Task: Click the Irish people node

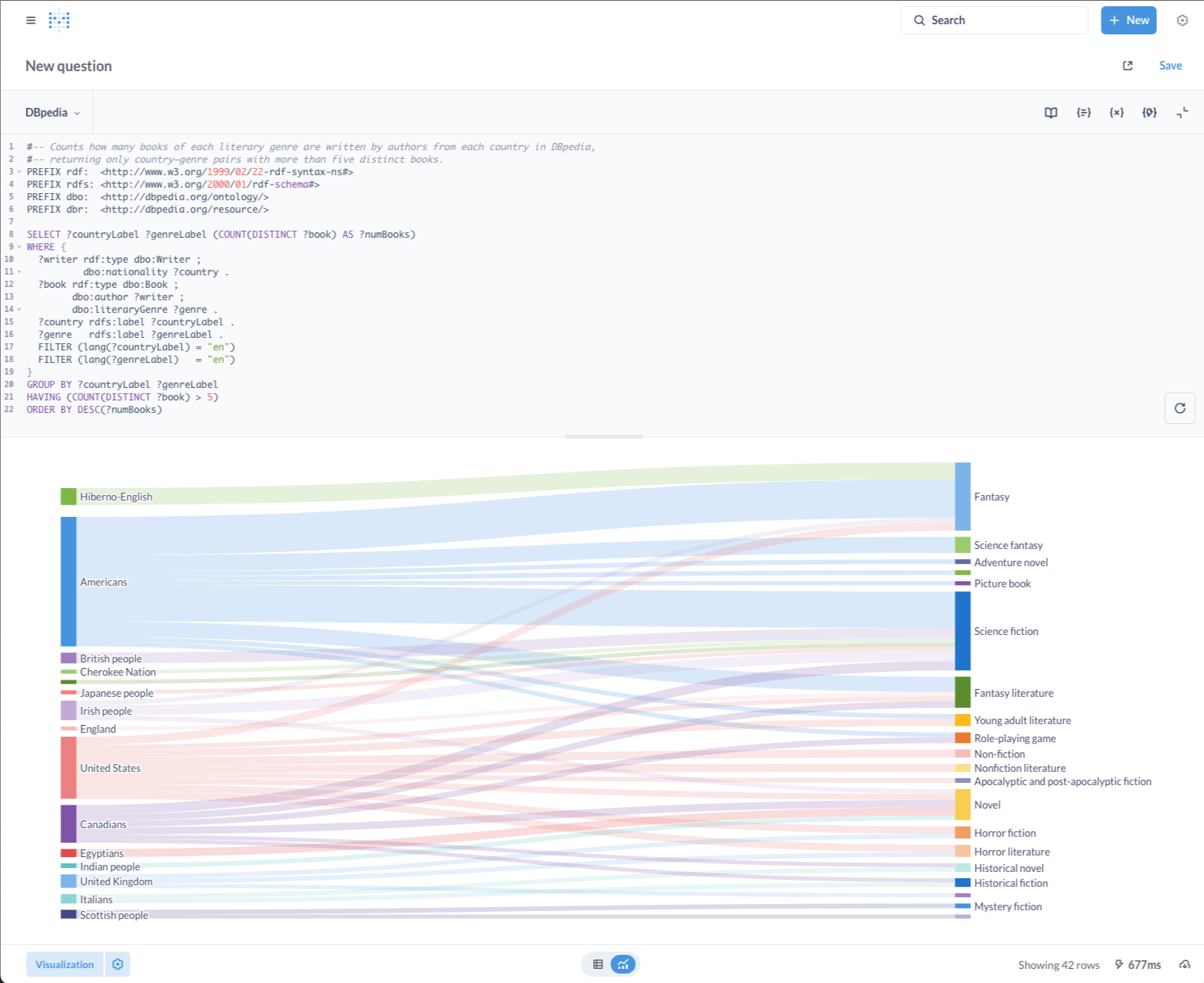Action: [69, 710]
